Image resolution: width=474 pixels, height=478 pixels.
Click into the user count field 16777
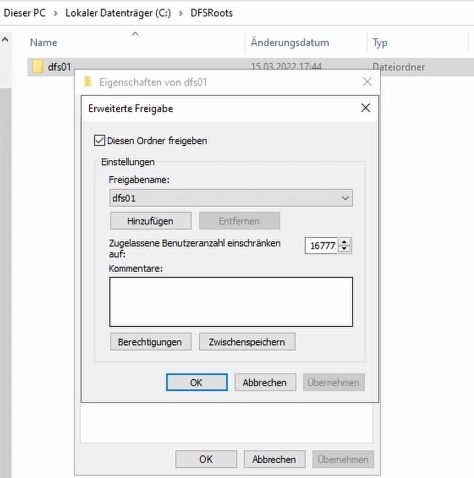click(322, 246)
